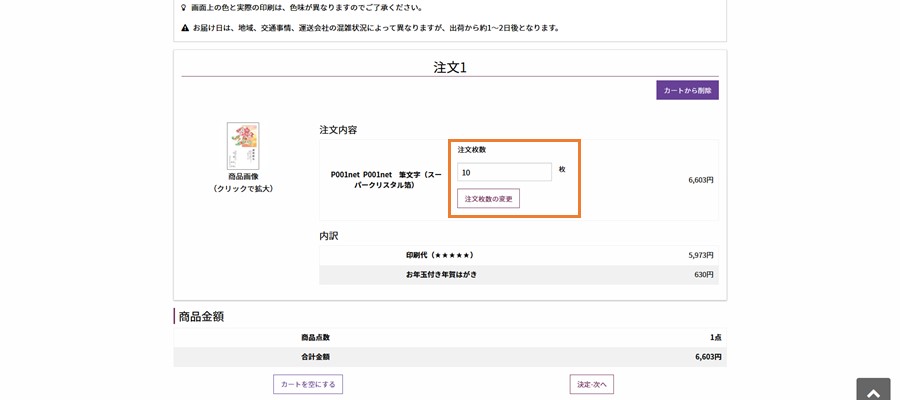Click the 1点 item count value
Viewport: 900px width, 400px height.
(715, 337)
